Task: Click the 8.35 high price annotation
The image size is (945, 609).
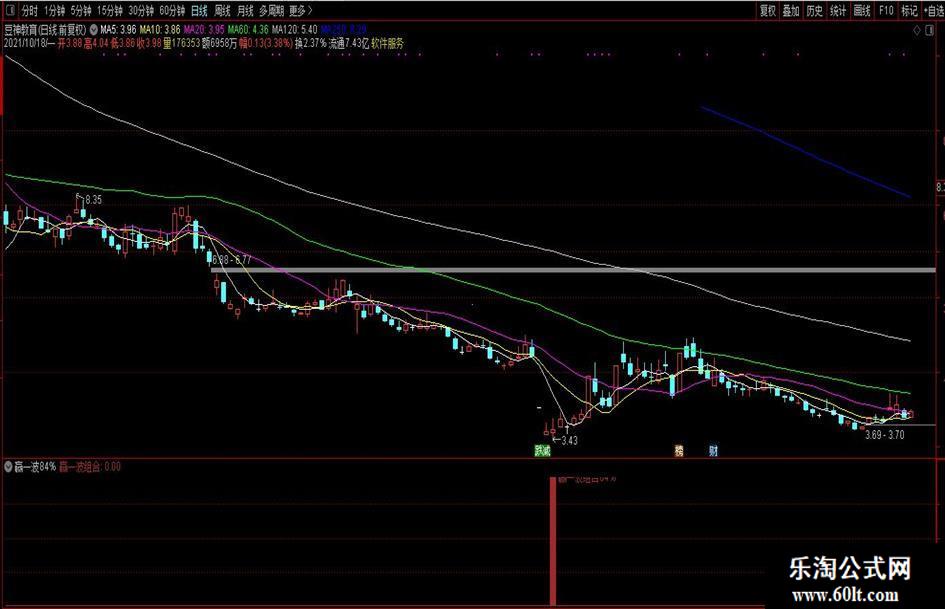Action: coord(93,200)
